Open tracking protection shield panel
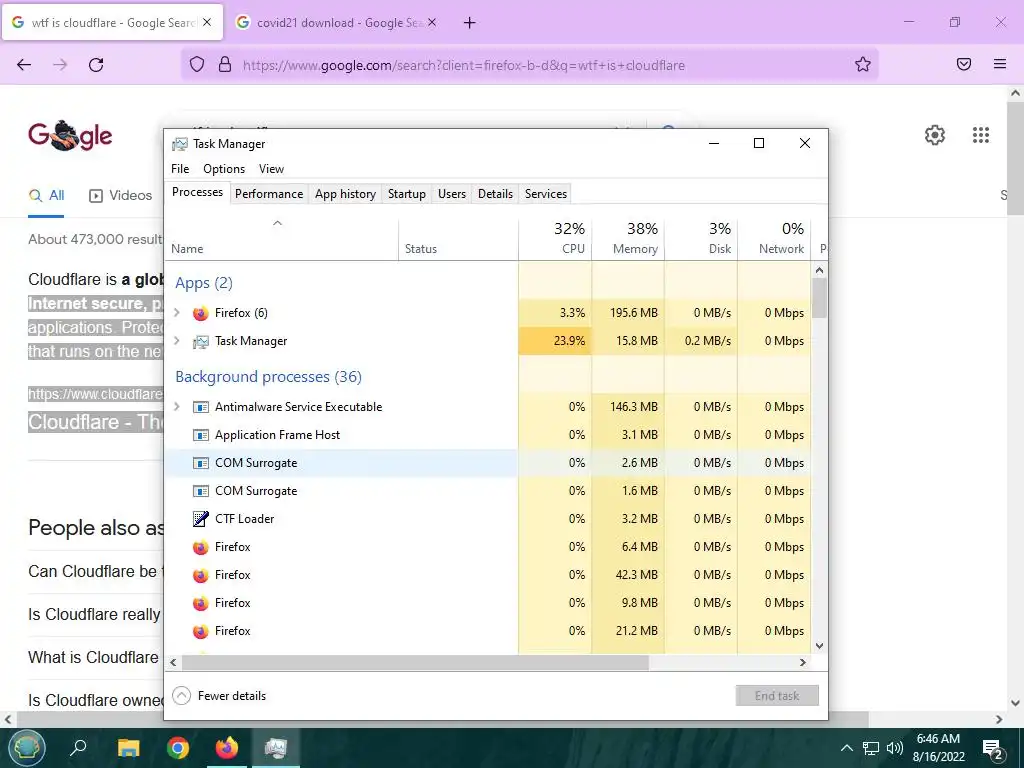 coord(197,65)
